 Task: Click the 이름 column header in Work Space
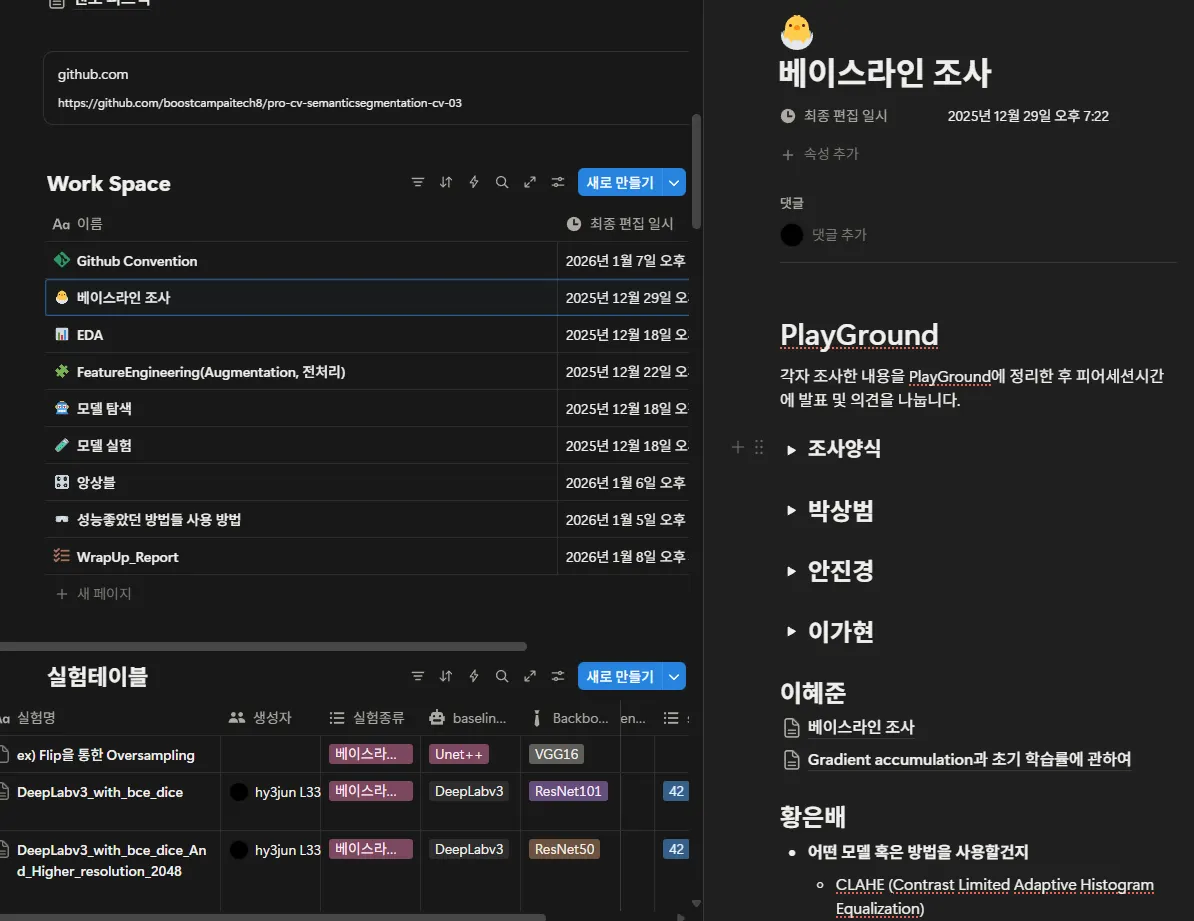(x=302, y=224)
